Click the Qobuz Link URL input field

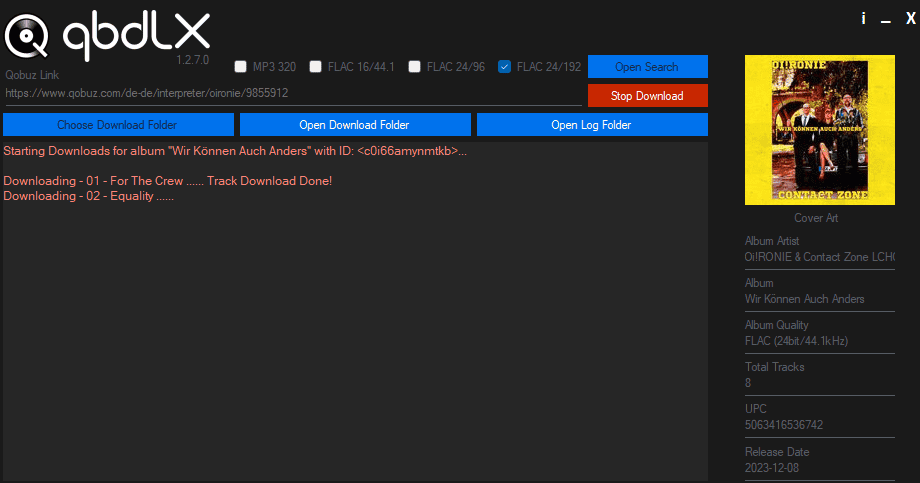click(293, 93)
